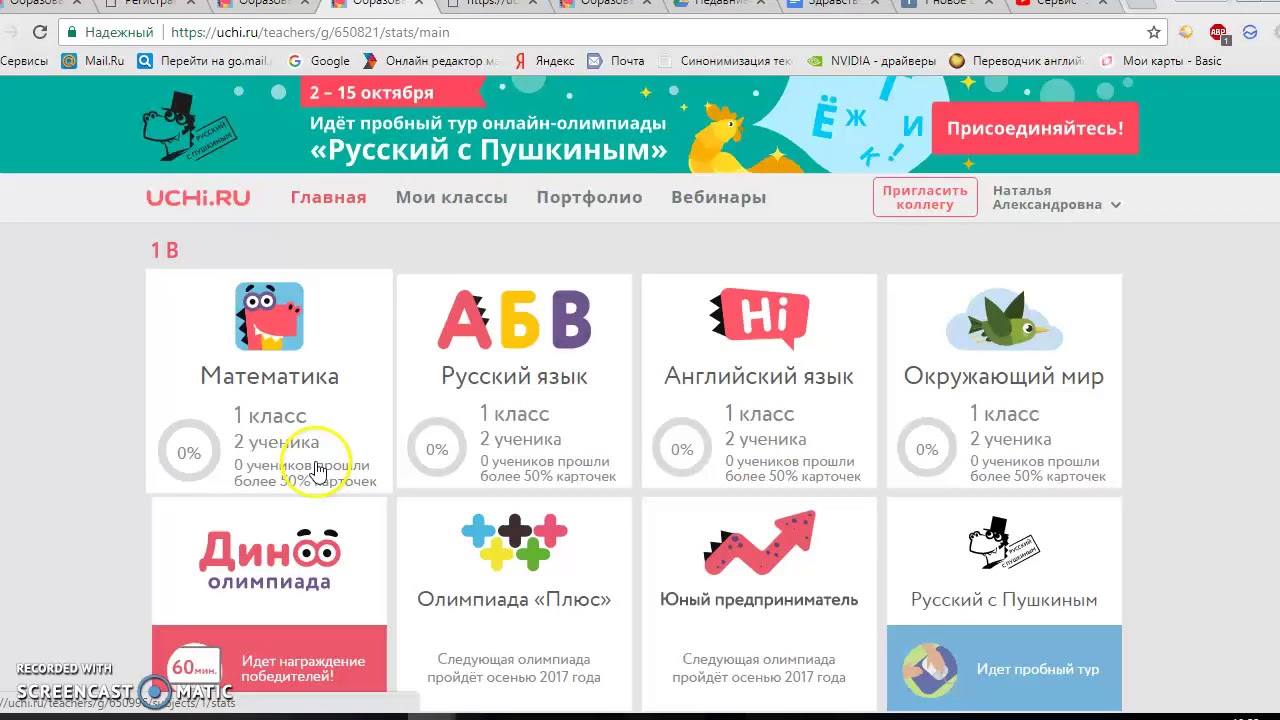Expand the Наталья Александровна account dropdown
The height and width of the screenshot is (720, 1280).
click(x=1057, y=197)
